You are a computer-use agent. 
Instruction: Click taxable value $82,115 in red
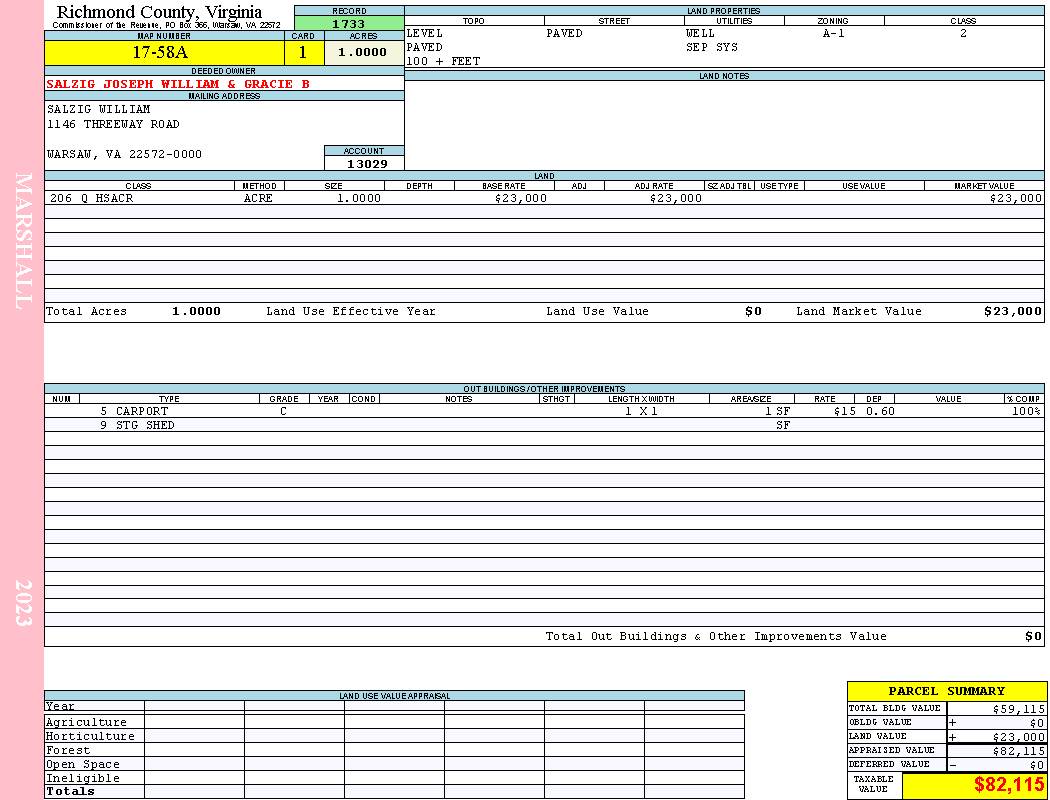1008,785
